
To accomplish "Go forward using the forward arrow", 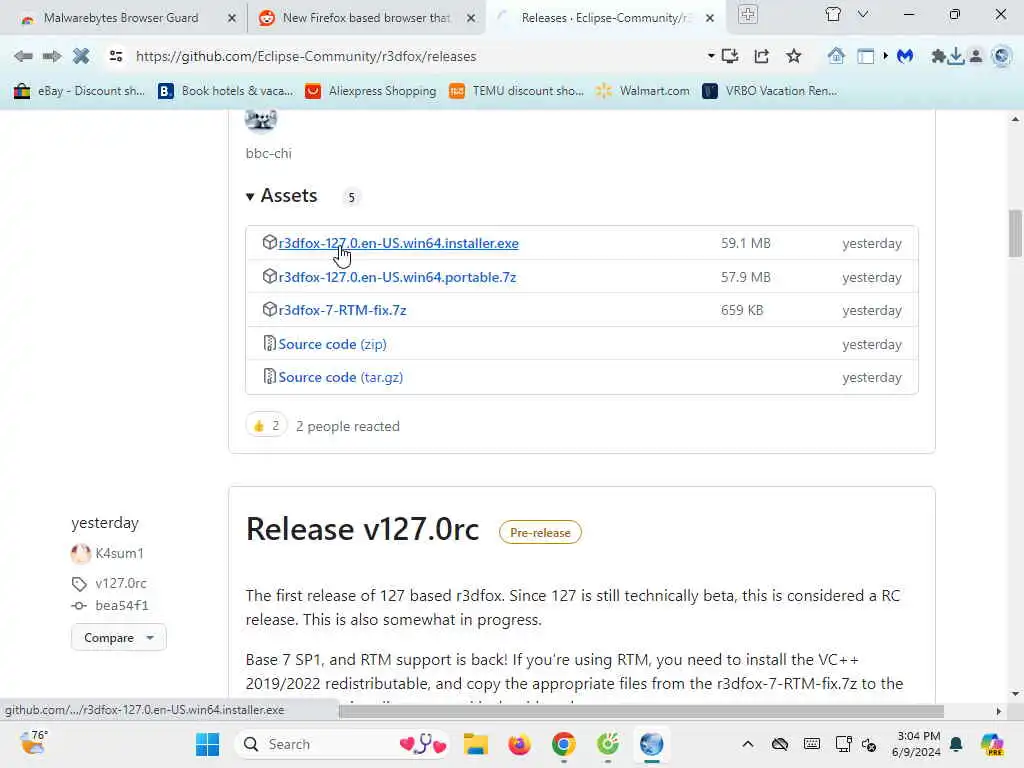I will pyautogui.click(x=52, y=56).
